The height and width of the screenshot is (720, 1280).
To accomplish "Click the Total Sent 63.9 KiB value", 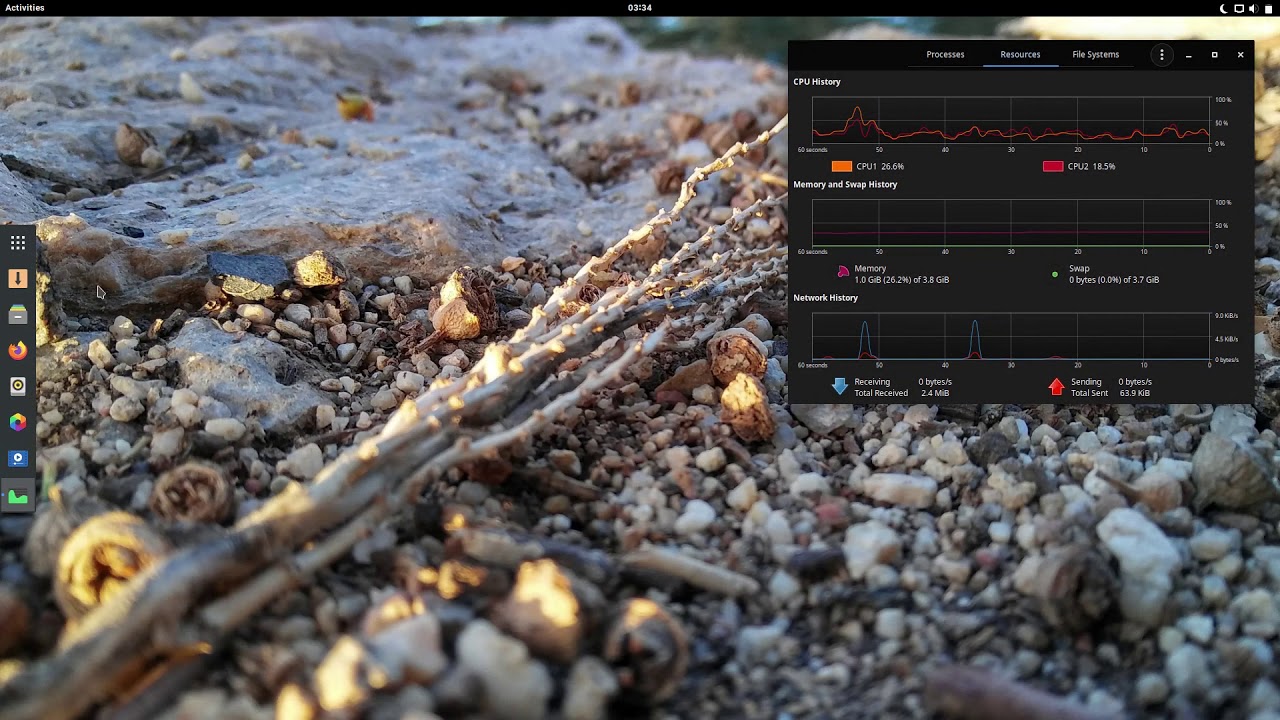I will click(1135, 393).
